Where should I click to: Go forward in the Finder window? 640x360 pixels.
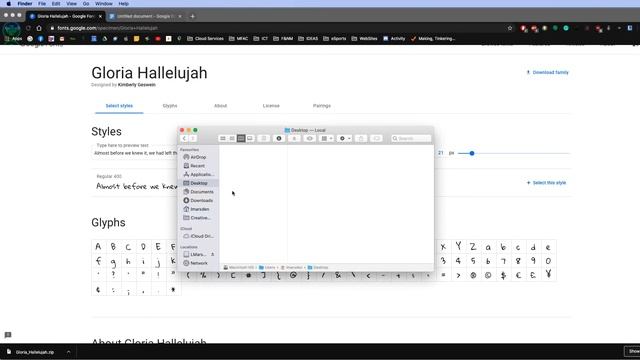pos(193,138)
